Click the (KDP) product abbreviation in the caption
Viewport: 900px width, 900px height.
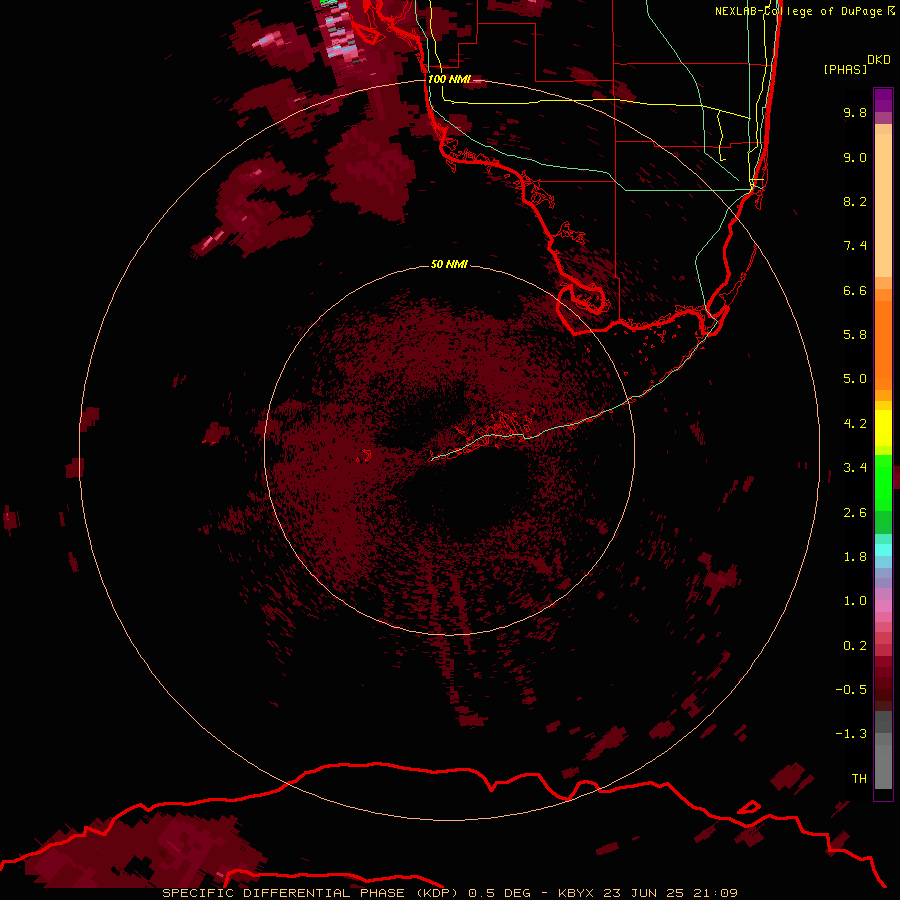436,893
